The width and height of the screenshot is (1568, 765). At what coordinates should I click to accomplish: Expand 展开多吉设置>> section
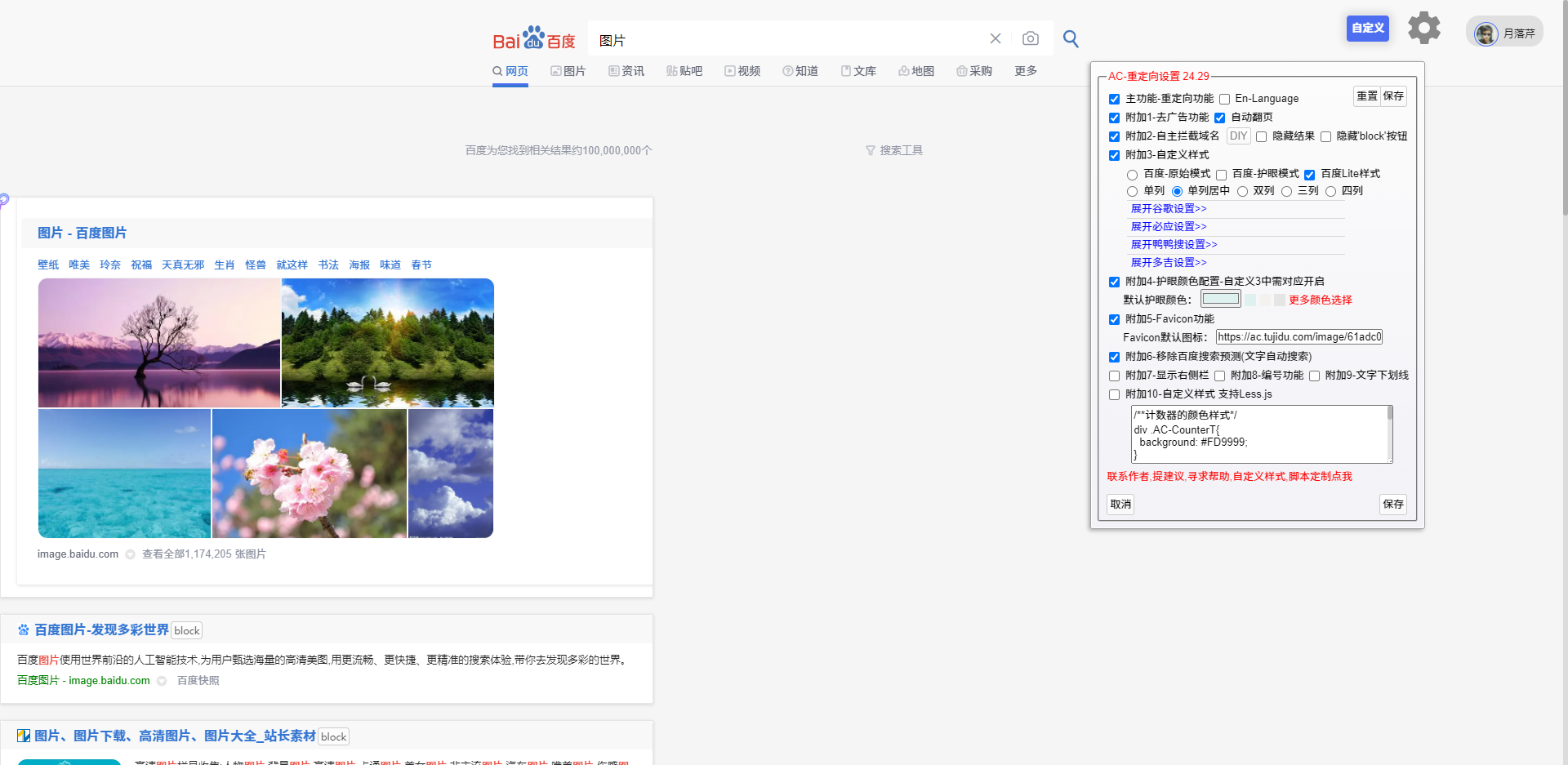coord(1169,263)
